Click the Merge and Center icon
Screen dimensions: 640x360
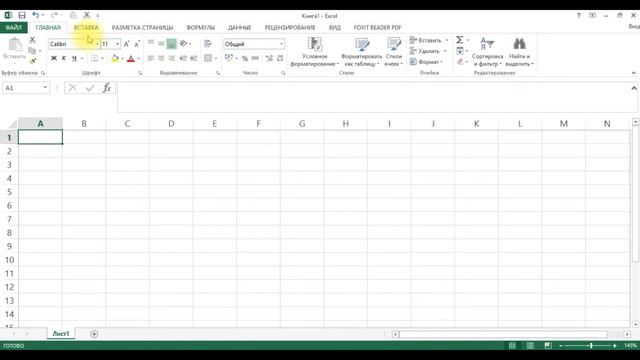coord(208,58)
